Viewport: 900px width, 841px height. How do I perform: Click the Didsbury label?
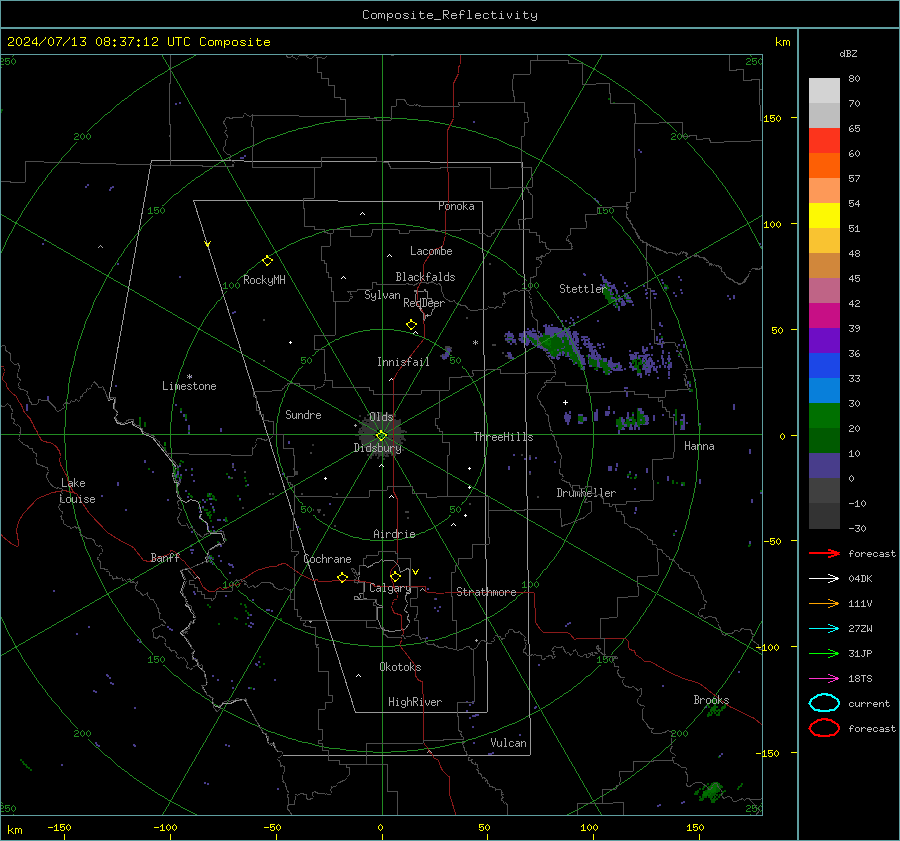coord(377,448)
